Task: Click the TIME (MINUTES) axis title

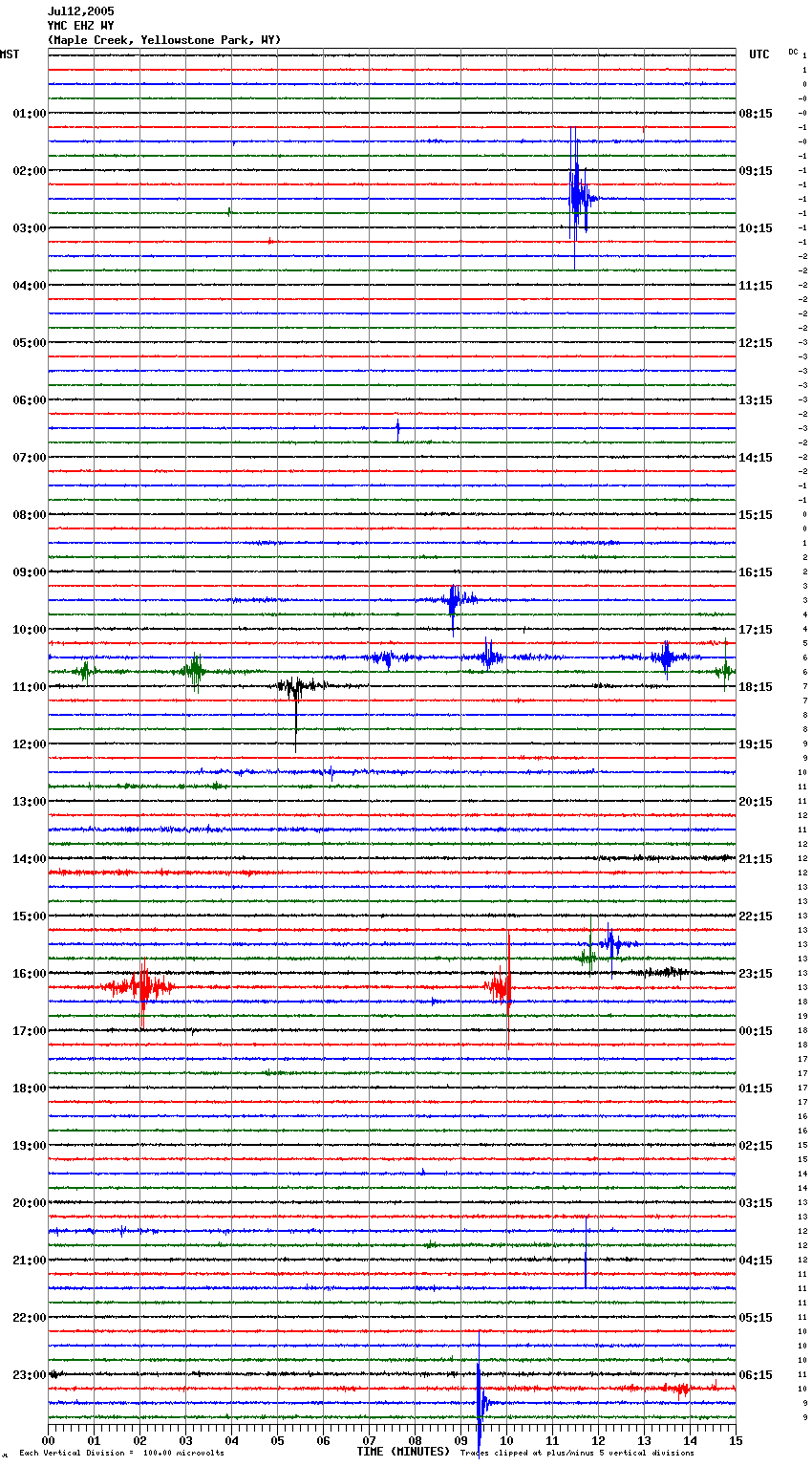Action: 403,1452
